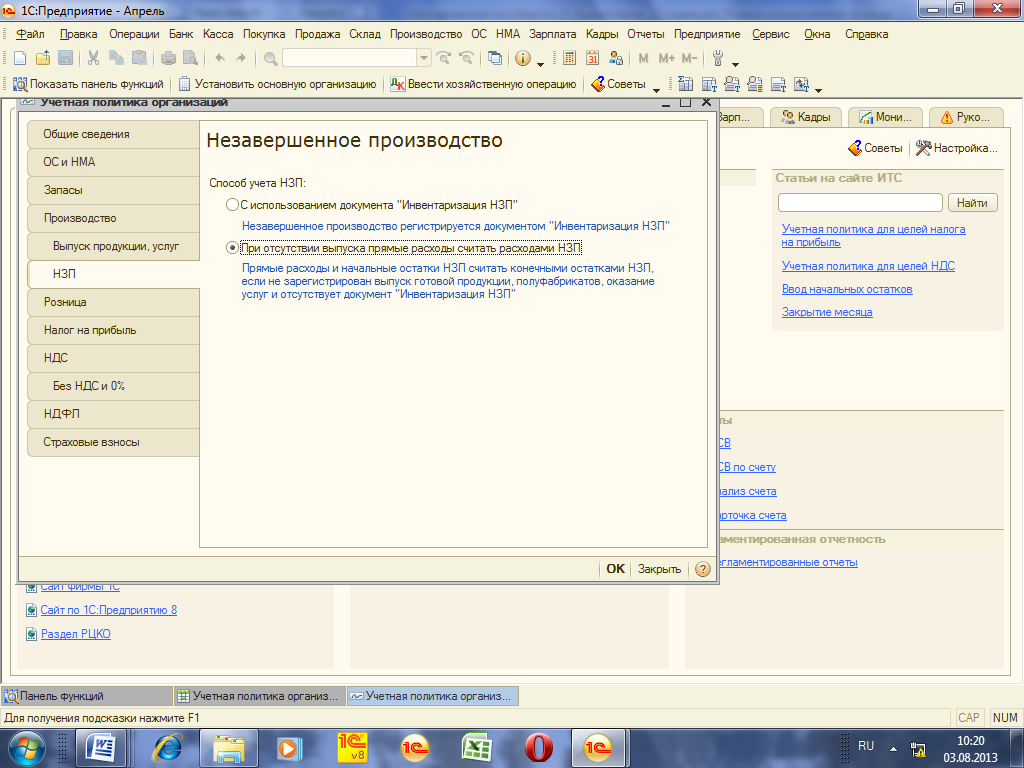This screenshot has width=1024, height=768.
Task: Click the Save diskette icon
Action: click(x=65, y=58)
